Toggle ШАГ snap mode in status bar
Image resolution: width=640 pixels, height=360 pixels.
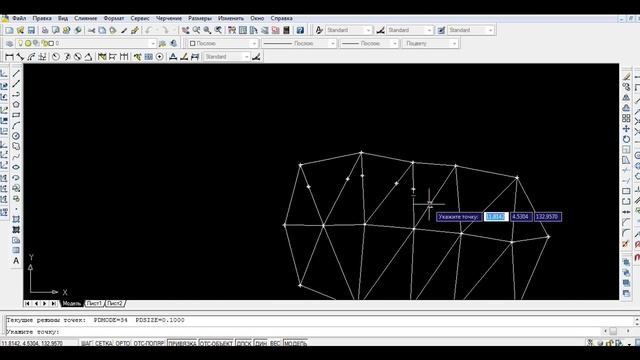[87, 343]
